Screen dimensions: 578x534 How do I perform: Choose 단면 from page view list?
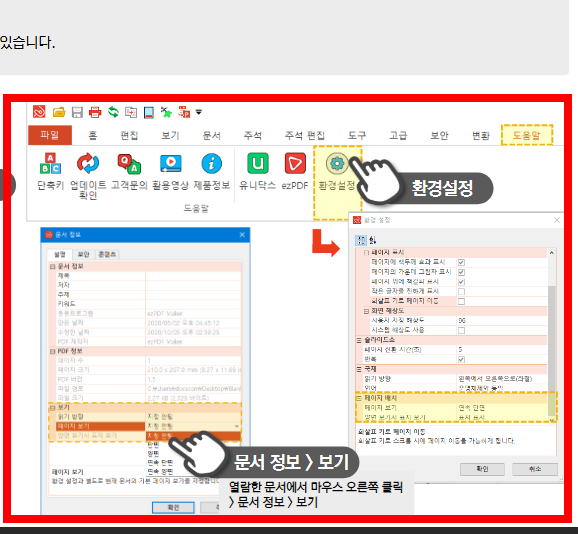(153, 445)
